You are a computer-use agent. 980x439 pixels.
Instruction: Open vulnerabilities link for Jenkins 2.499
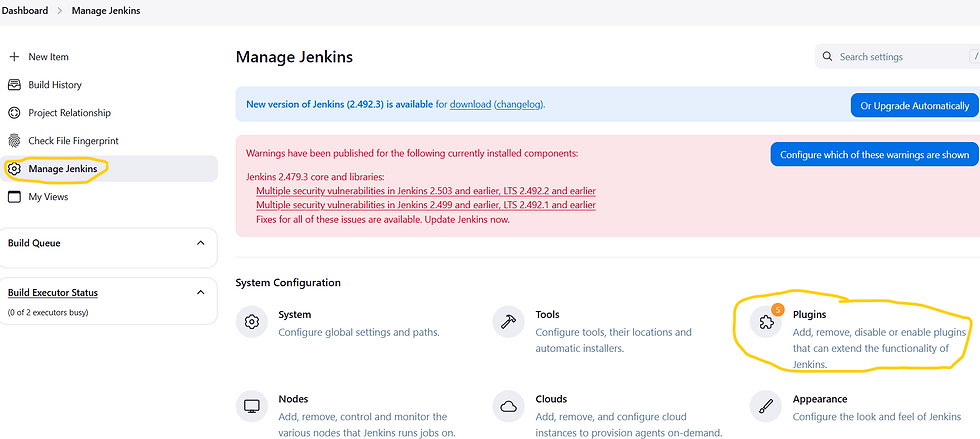[x=426, y=205]
